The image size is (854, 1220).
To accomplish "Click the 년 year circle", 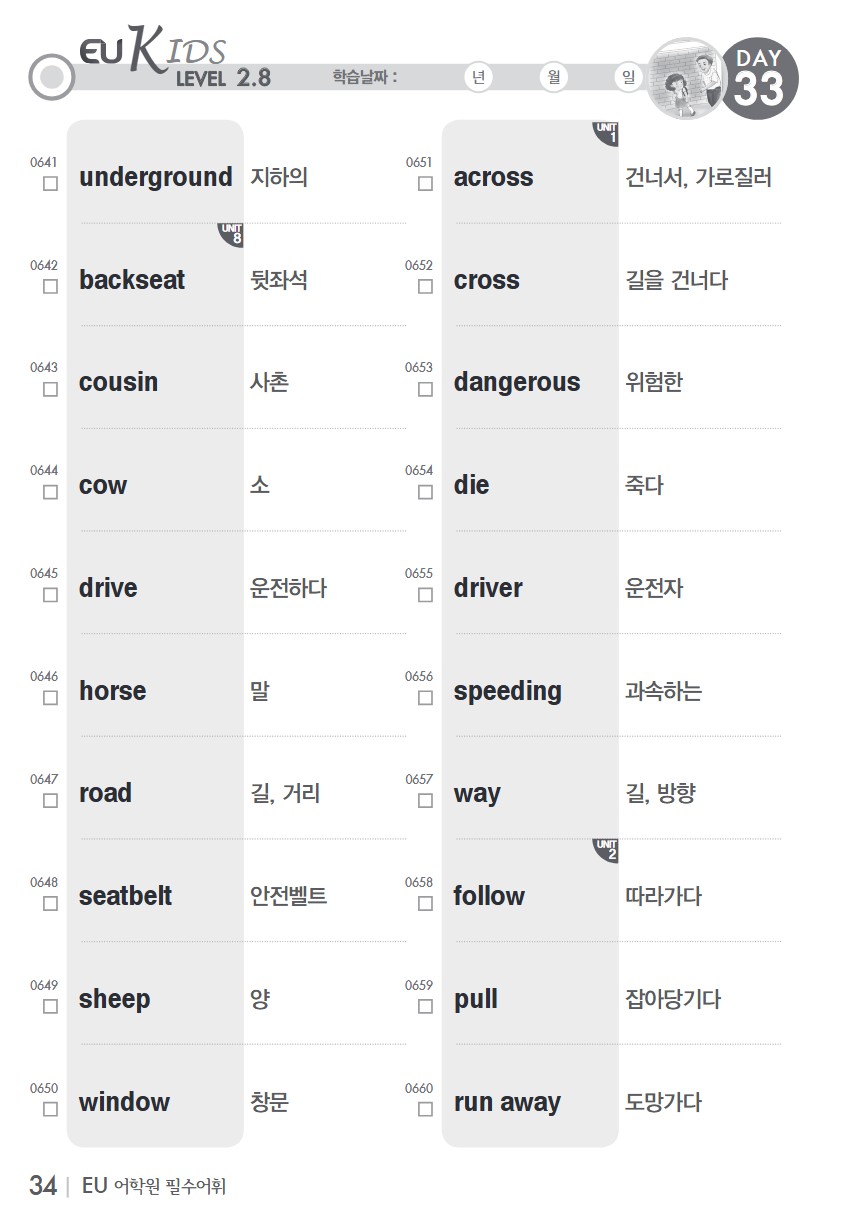I will 479,78.
